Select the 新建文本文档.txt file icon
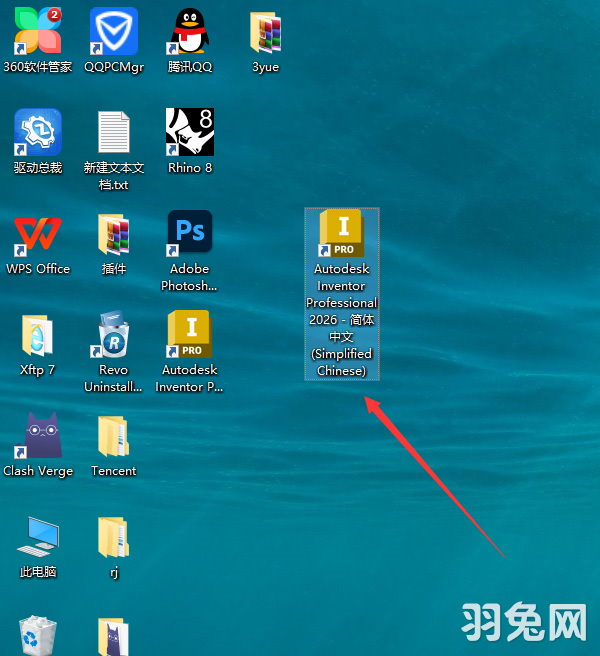Viewport: 600px width, 656px height. [114, 132]
